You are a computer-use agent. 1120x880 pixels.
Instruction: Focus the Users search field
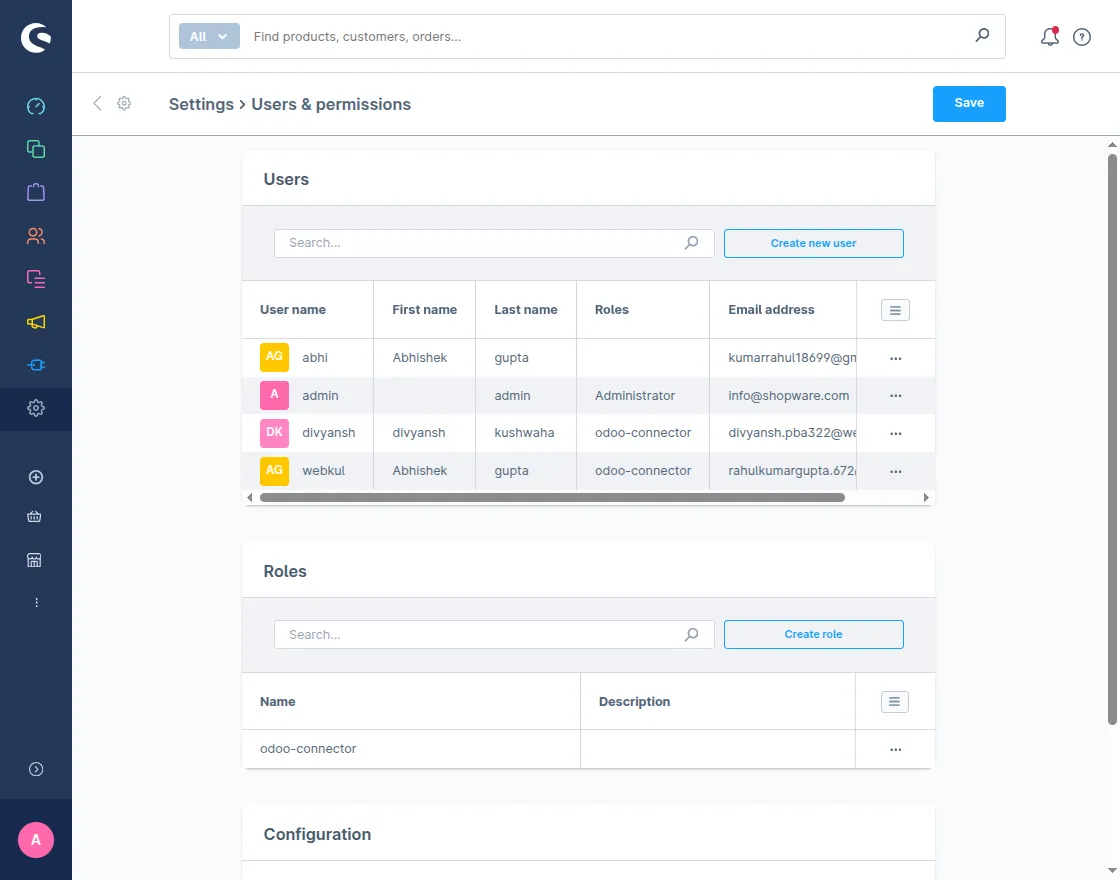494,244
